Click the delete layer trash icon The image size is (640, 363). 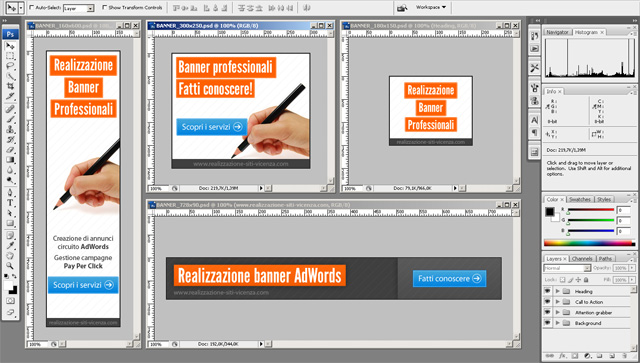click(x=623, y=356)
